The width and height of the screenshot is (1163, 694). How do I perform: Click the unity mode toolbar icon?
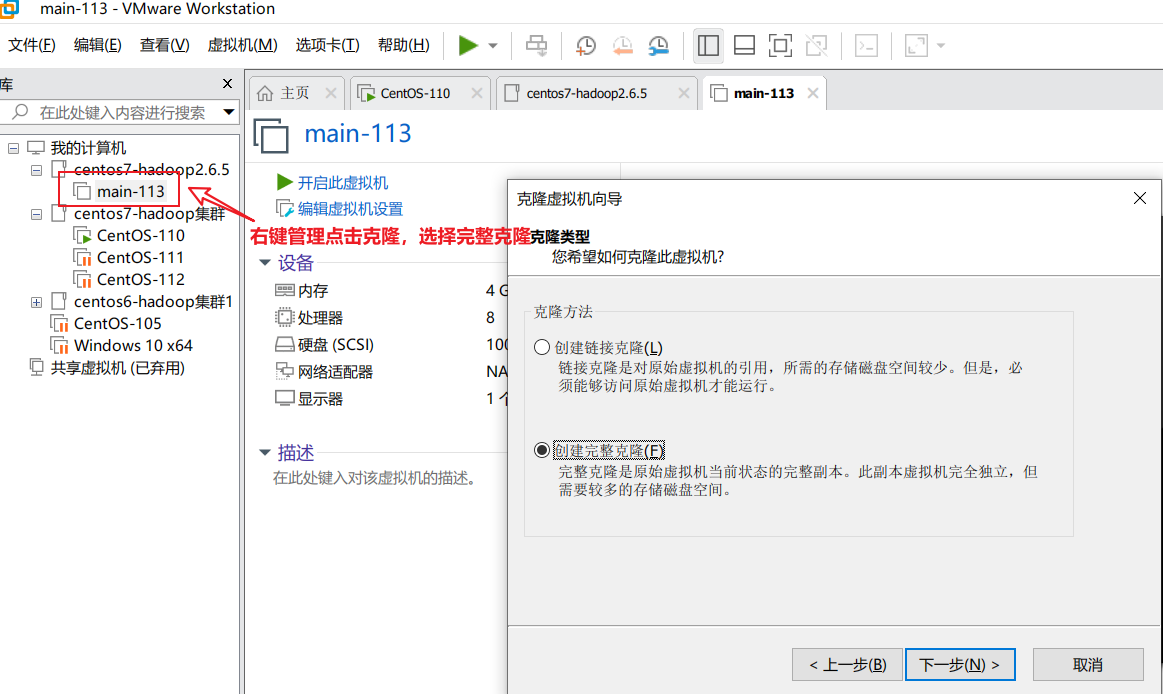[817, 46]
